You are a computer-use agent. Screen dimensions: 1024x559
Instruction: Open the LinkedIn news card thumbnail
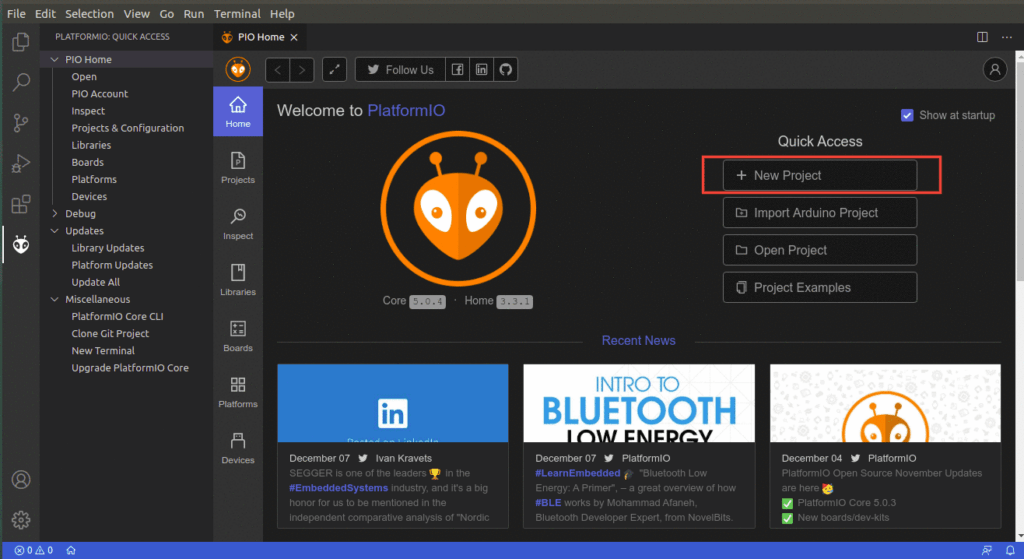click(392, 403)
